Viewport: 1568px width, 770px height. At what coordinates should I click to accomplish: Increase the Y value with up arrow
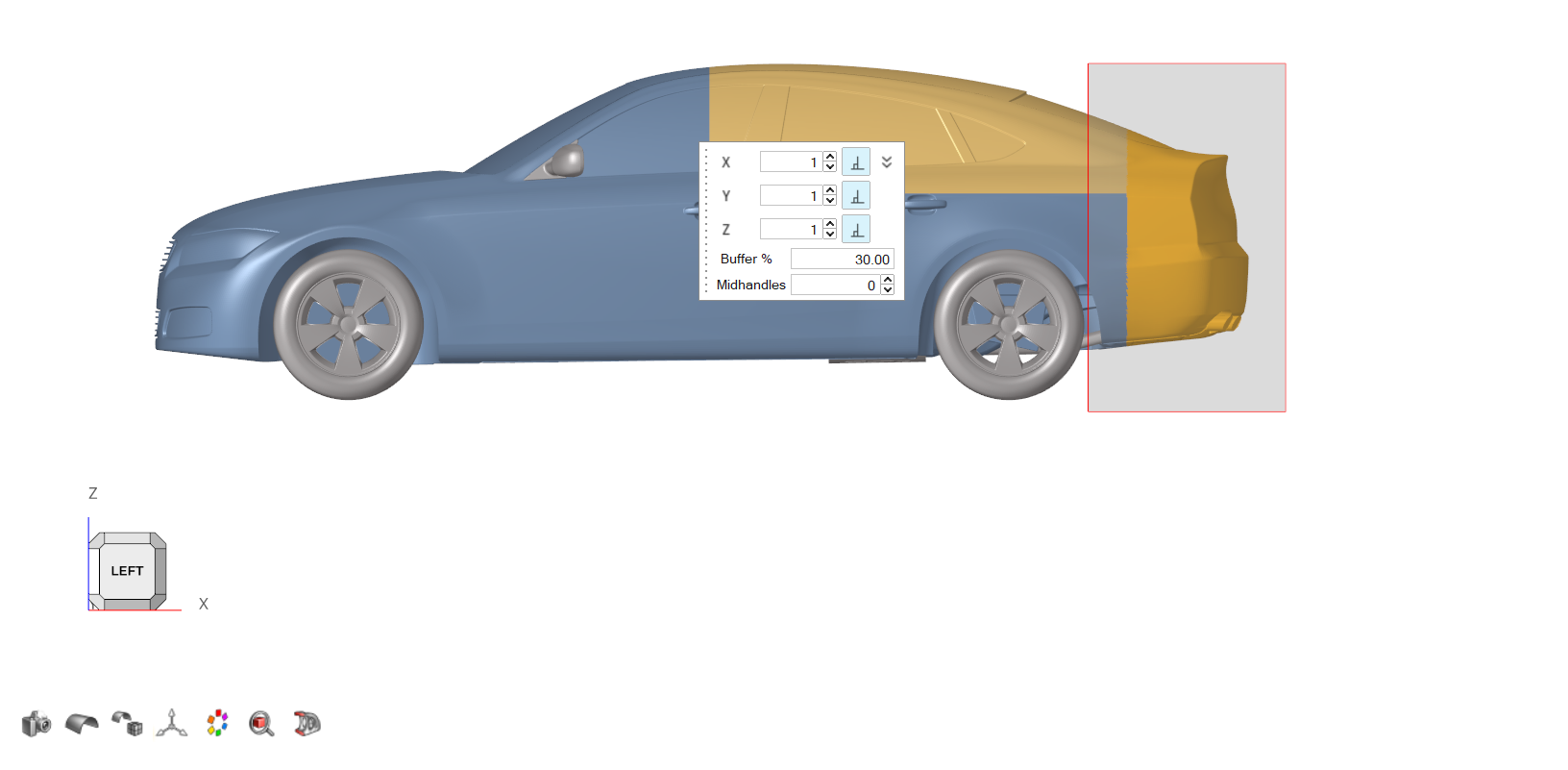pos(830,190)
